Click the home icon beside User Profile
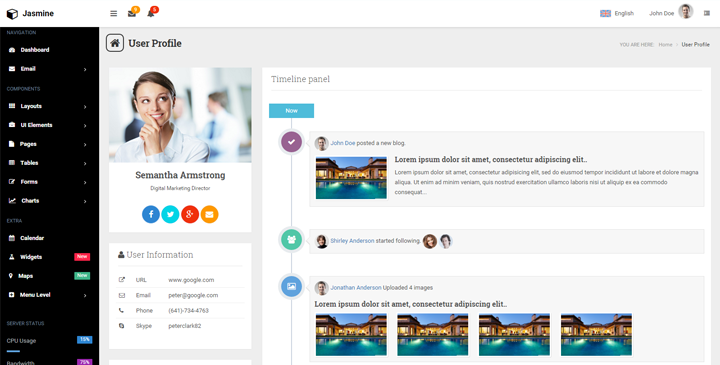 [115, 43]
